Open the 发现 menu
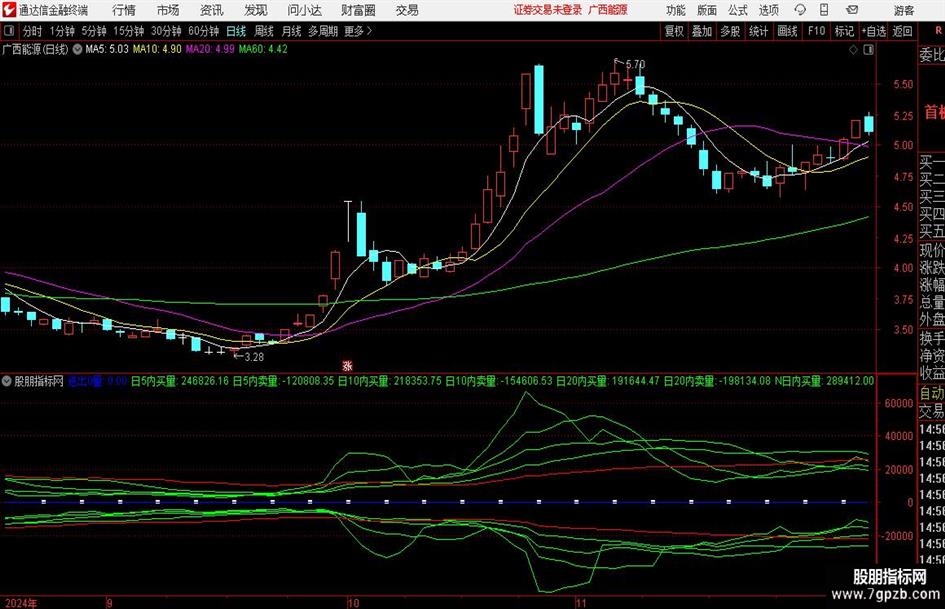The width and height of the screenshot is (945, 609). (x=256, y=10)
